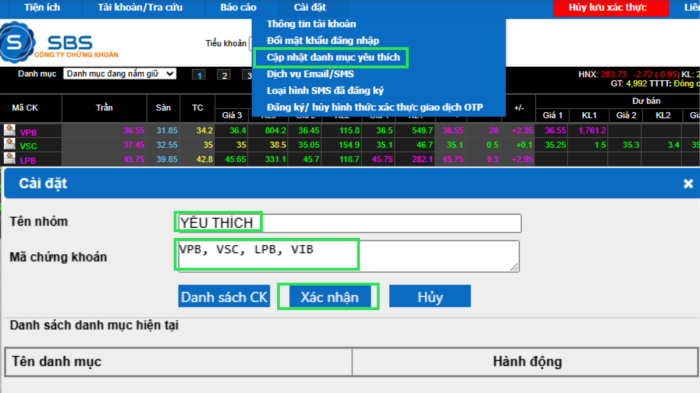Click the TC column header
Screen dimensions: 700x393
[197, 108]
